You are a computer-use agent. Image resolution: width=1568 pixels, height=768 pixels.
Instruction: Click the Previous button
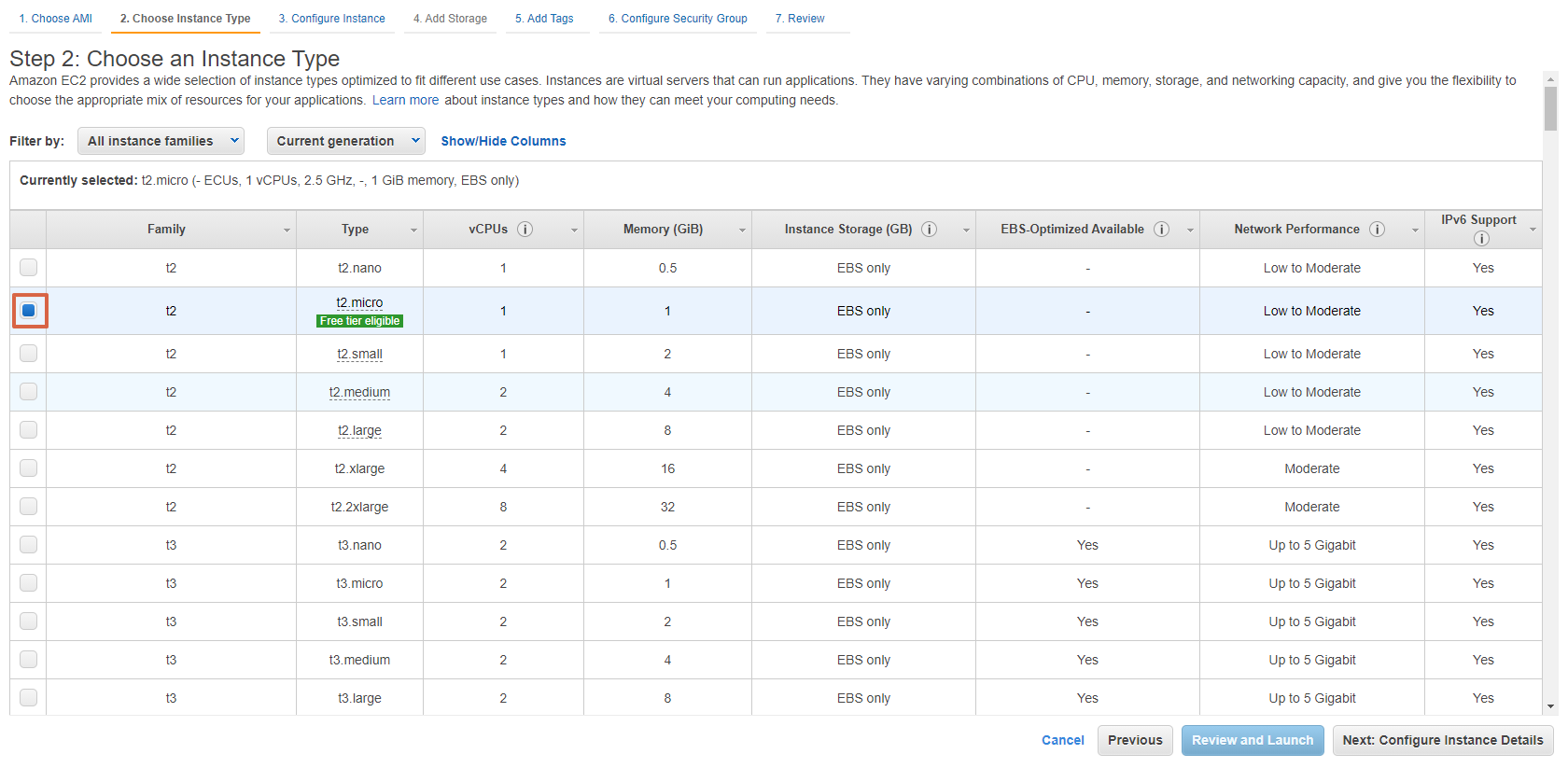pos(1135,740)
